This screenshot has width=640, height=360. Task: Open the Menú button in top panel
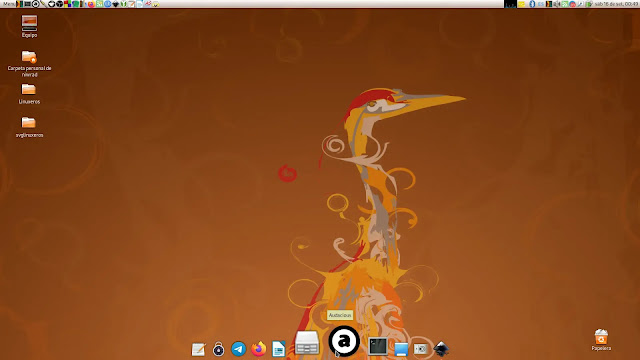9,4
